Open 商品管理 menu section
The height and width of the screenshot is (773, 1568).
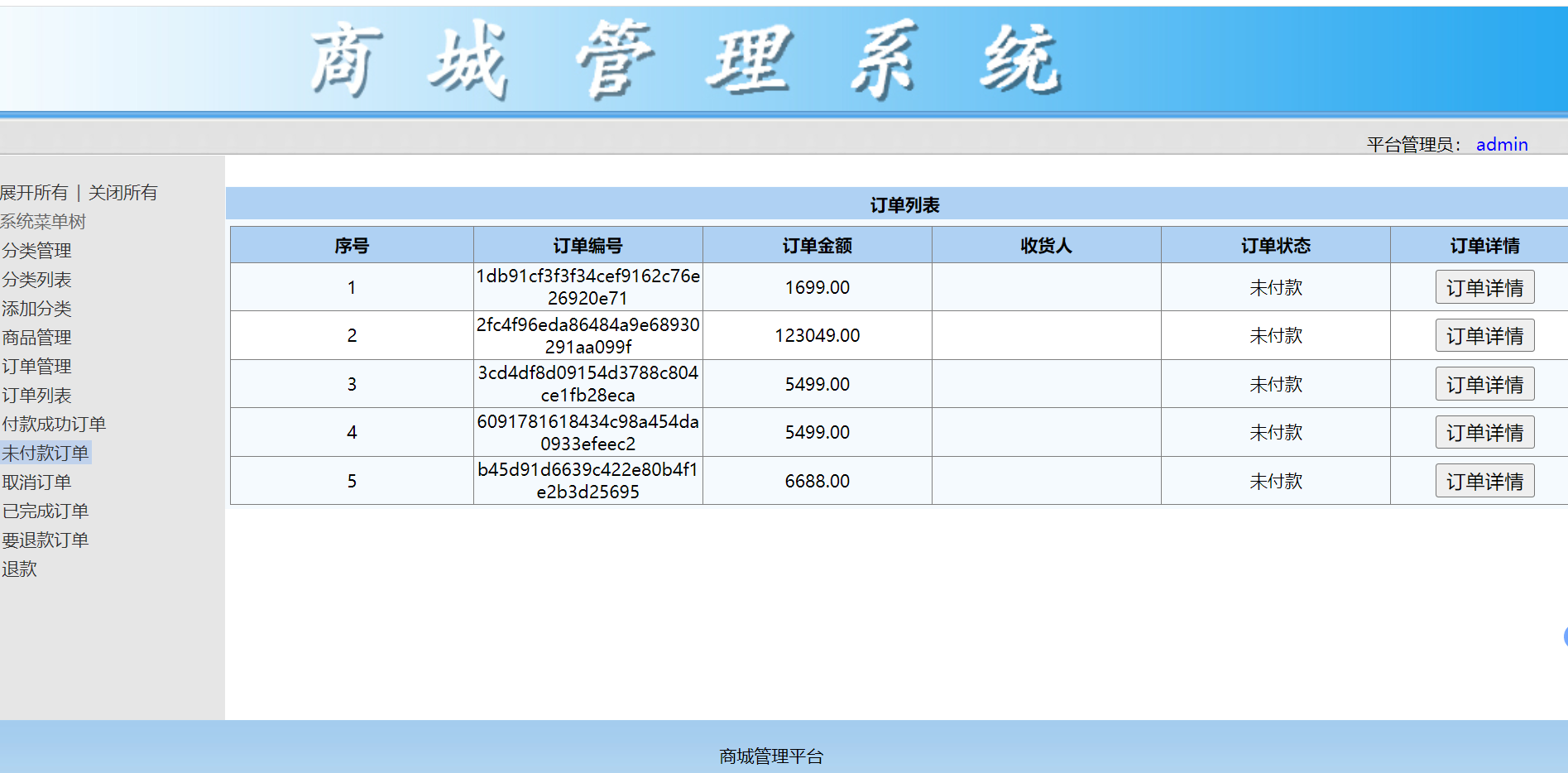tap(36, 338)
